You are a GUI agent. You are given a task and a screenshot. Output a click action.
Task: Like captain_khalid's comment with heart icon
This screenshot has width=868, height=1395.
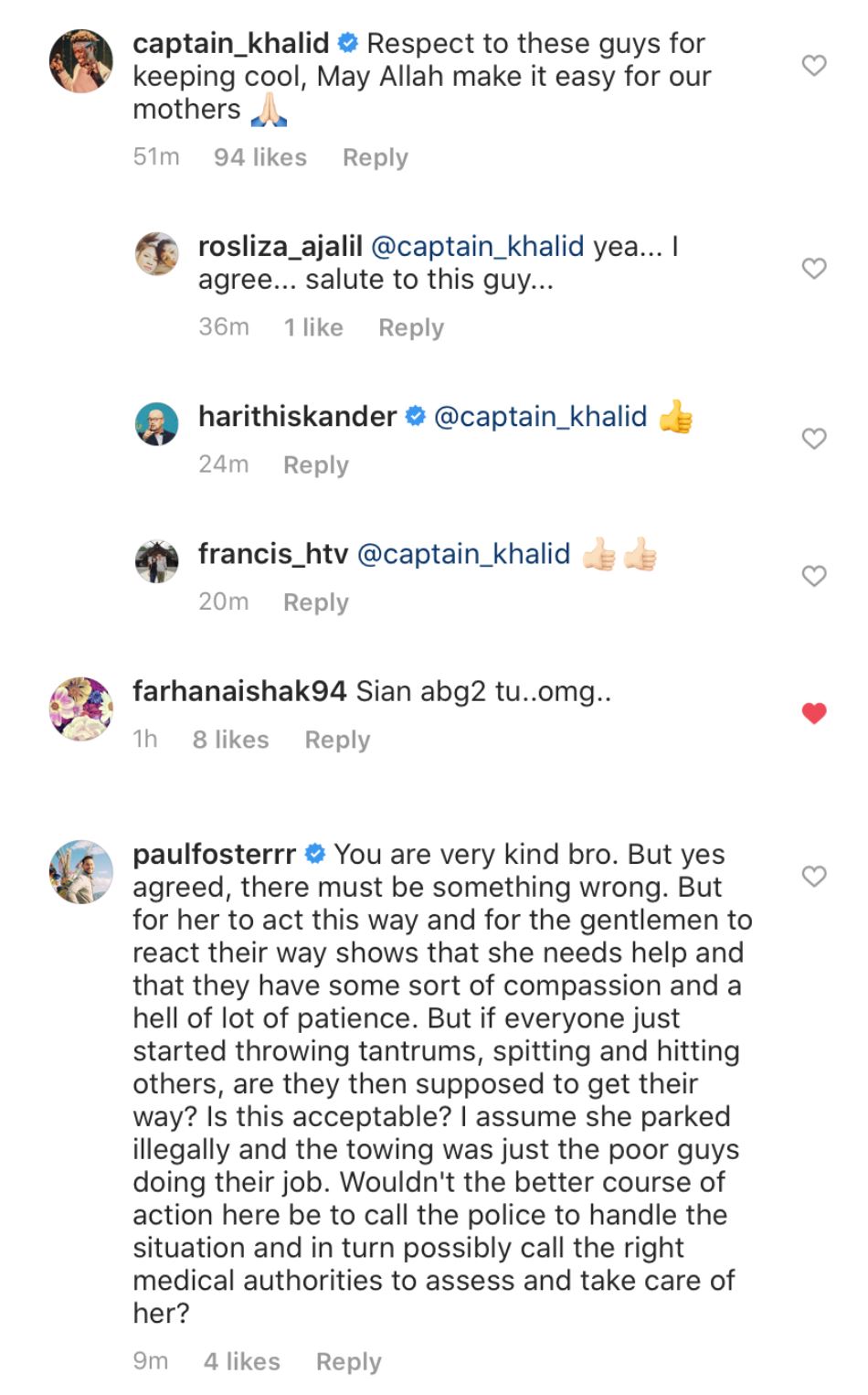coord(813,66)
